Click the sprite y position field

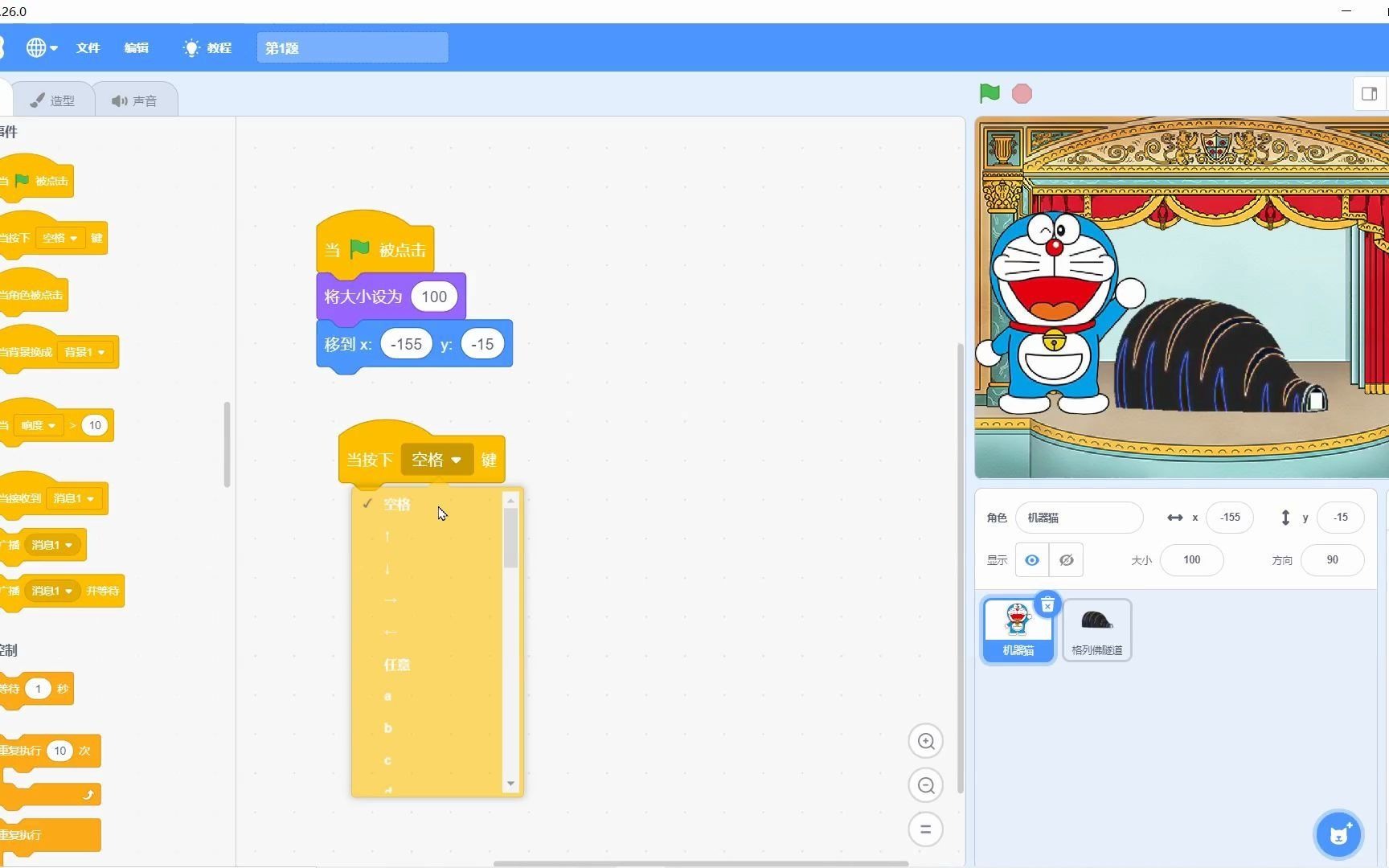[1340, 518]
